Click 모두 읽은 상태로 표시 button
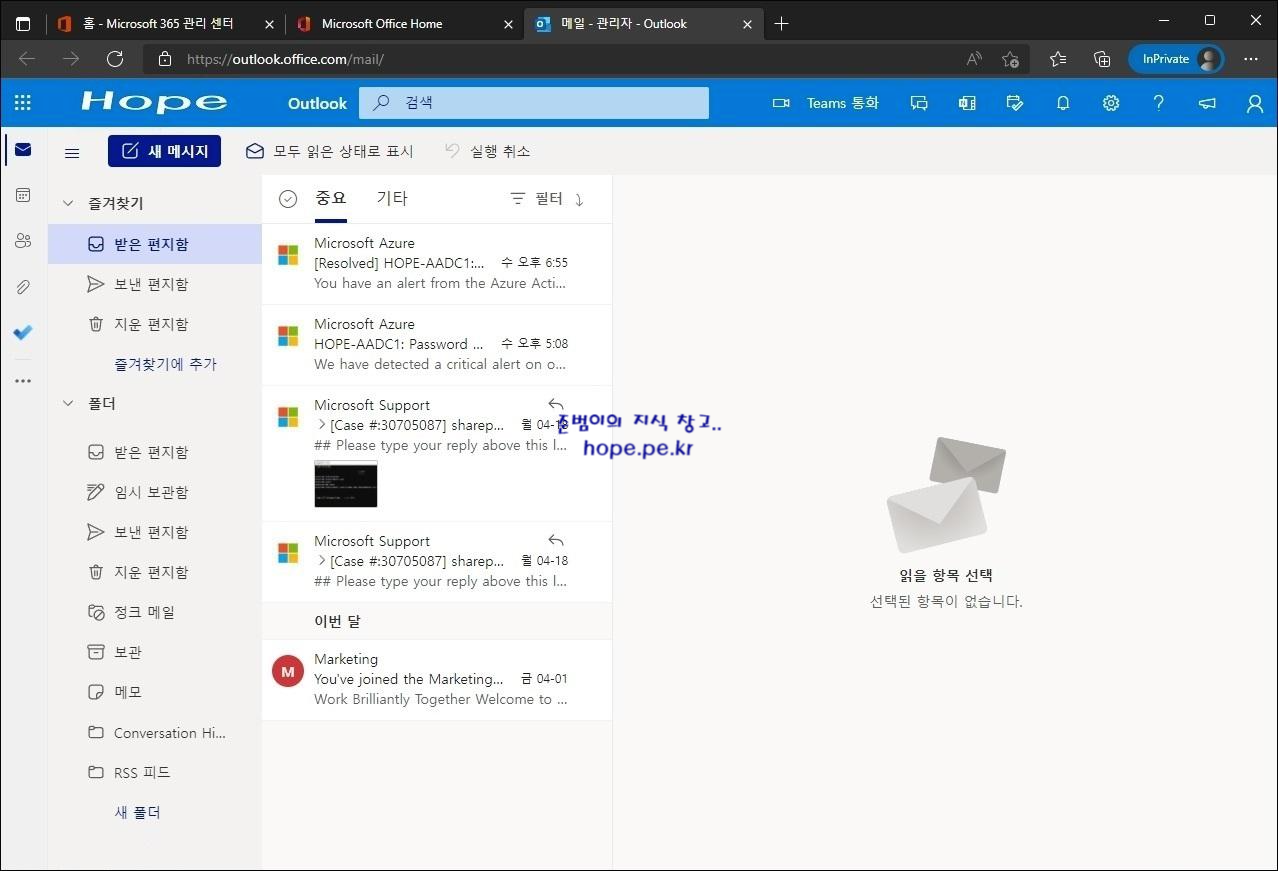The height and width of the screenshot is (871, 1278). pyautogui.click(x=330, y=151)
